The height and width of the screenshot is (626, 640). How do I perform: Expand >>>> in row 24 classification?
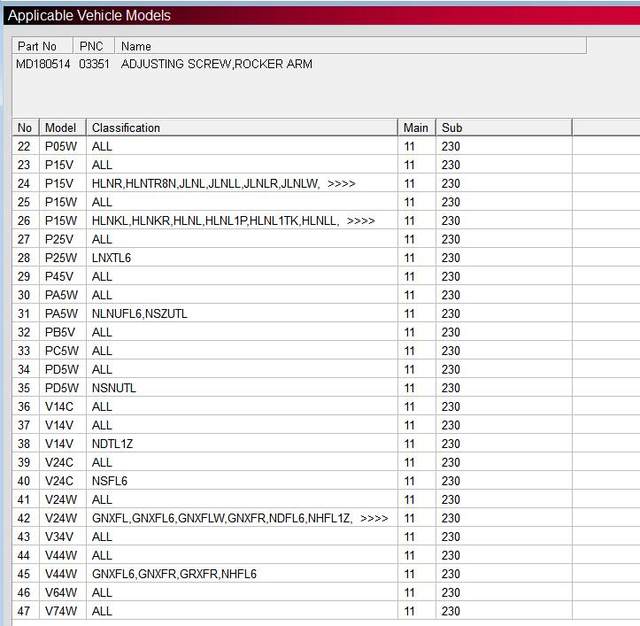pyautogui.click(x=341, y=184)
